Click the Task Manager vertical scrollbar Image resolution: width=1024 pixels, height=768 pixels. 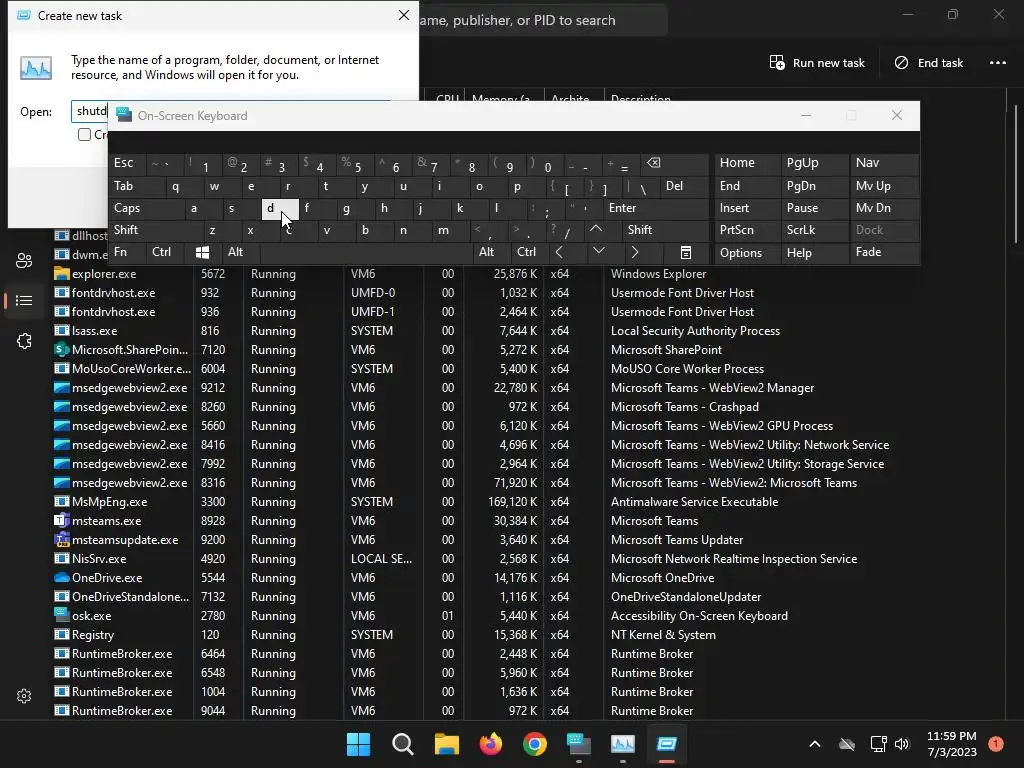coord(1016,173)
